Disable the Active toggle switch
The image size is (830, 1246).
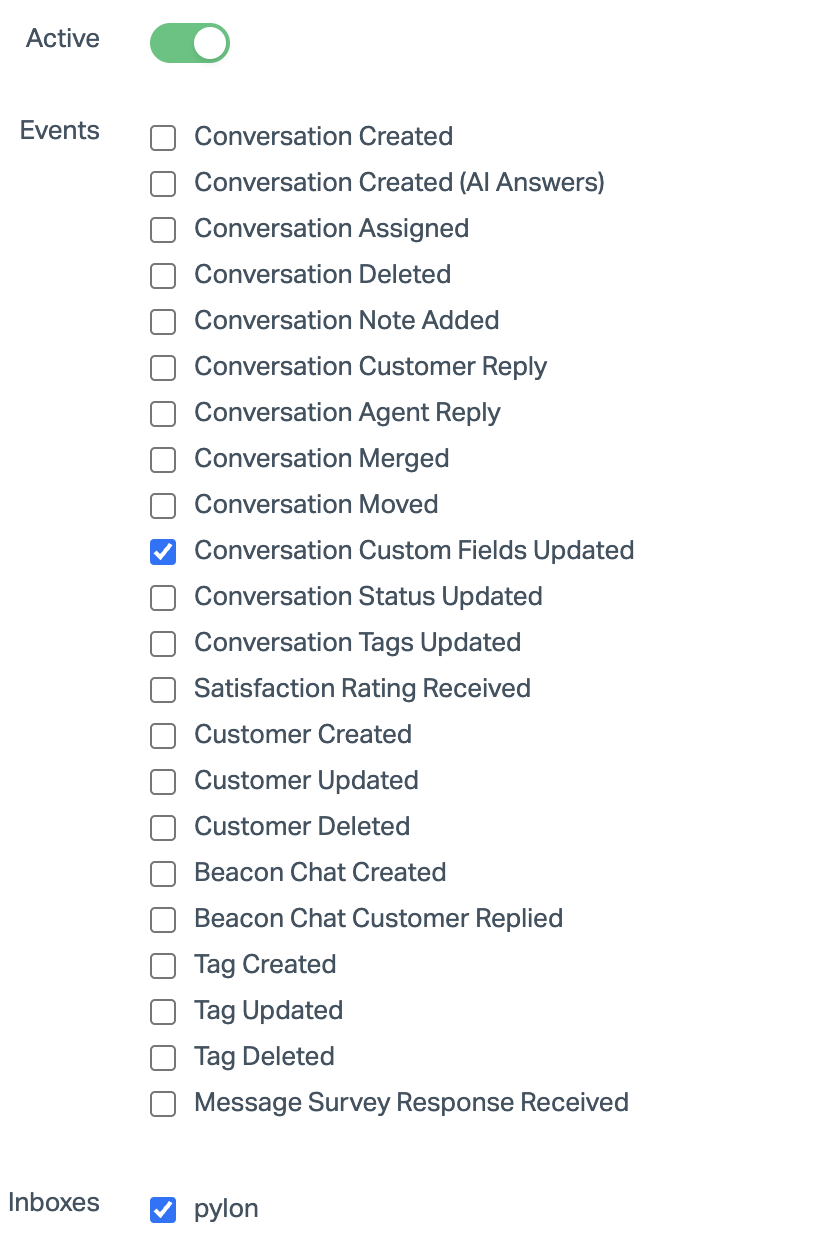[x=189, y=43]
